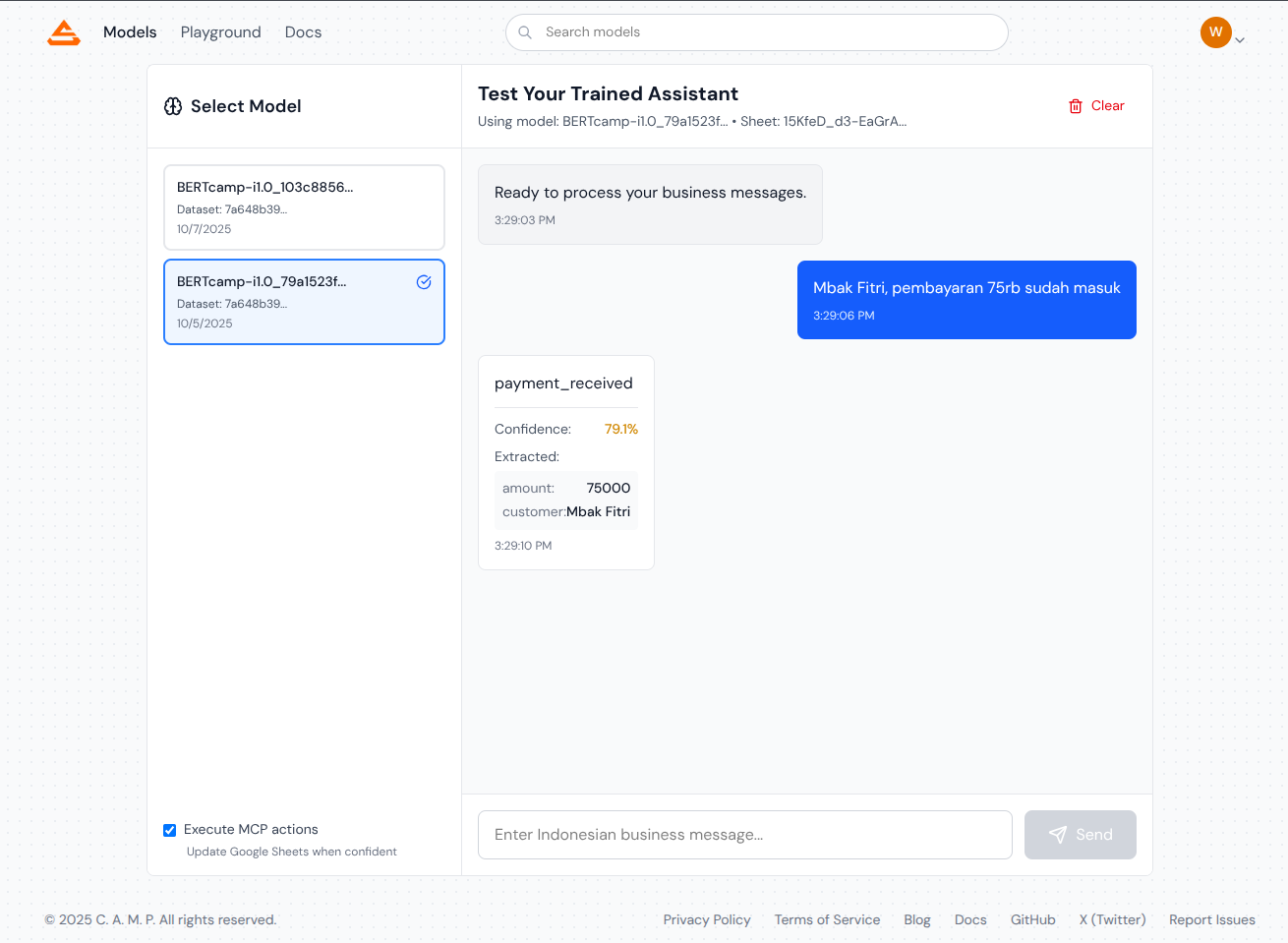The height and width of the screenshot is (943, 1288).
Task: Open the Terms of Service link
Action: click(x=828, y=920)
